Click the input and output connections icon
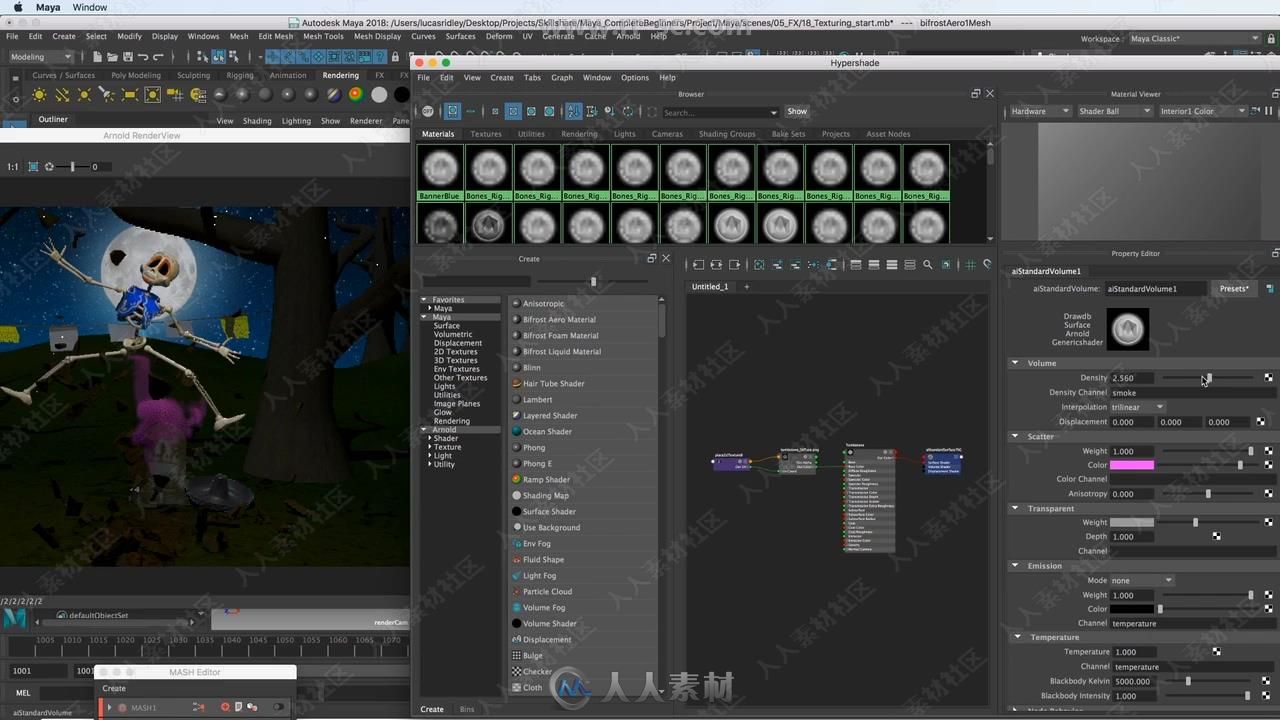 click(716, 265)
